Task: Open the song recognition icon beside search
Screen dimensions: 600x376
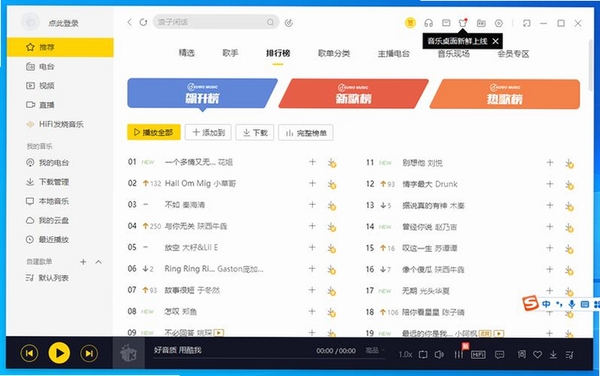Action: tap(289, 23)
